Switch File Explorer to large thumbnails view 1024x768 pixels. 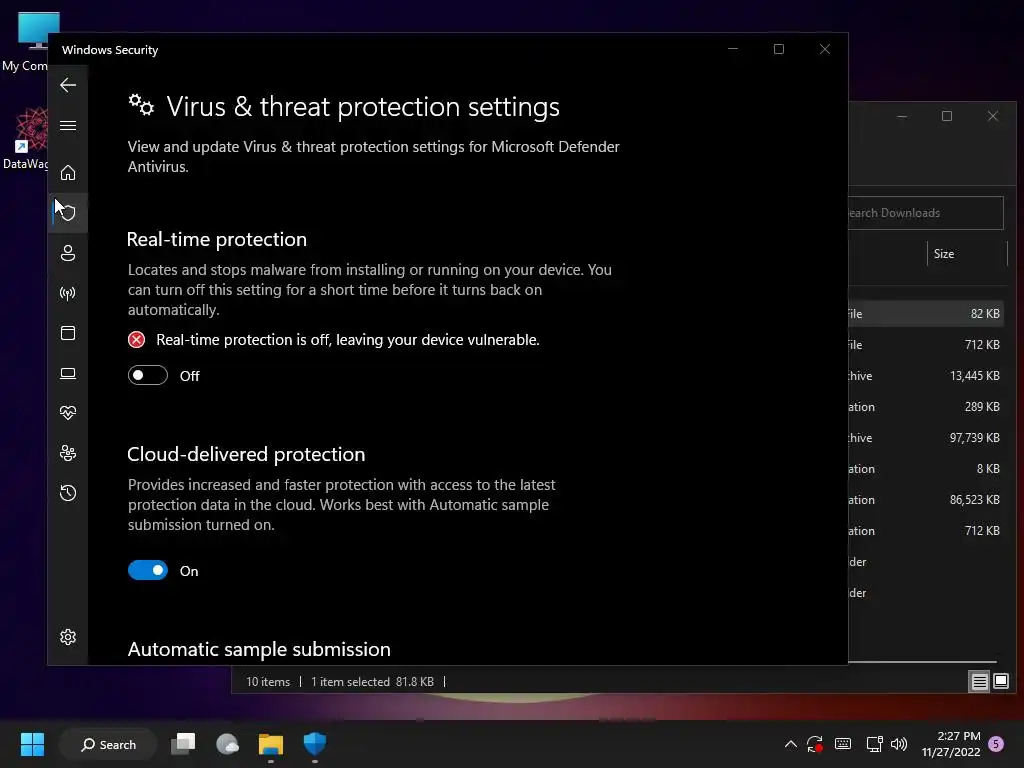(x=1000, y=682)
